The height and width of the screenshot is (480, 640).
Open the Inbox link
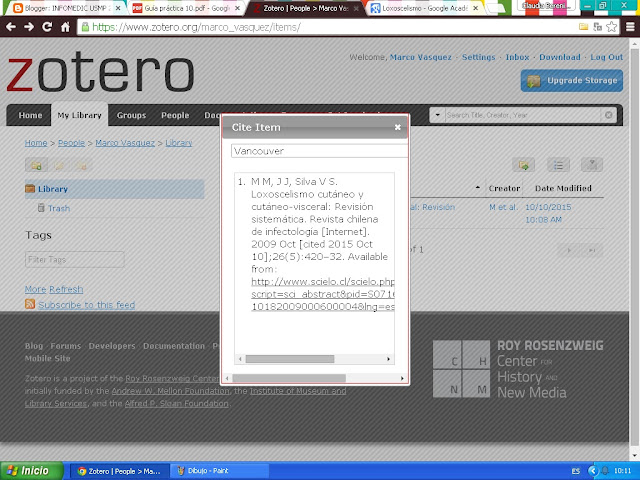tap(517, 57)
